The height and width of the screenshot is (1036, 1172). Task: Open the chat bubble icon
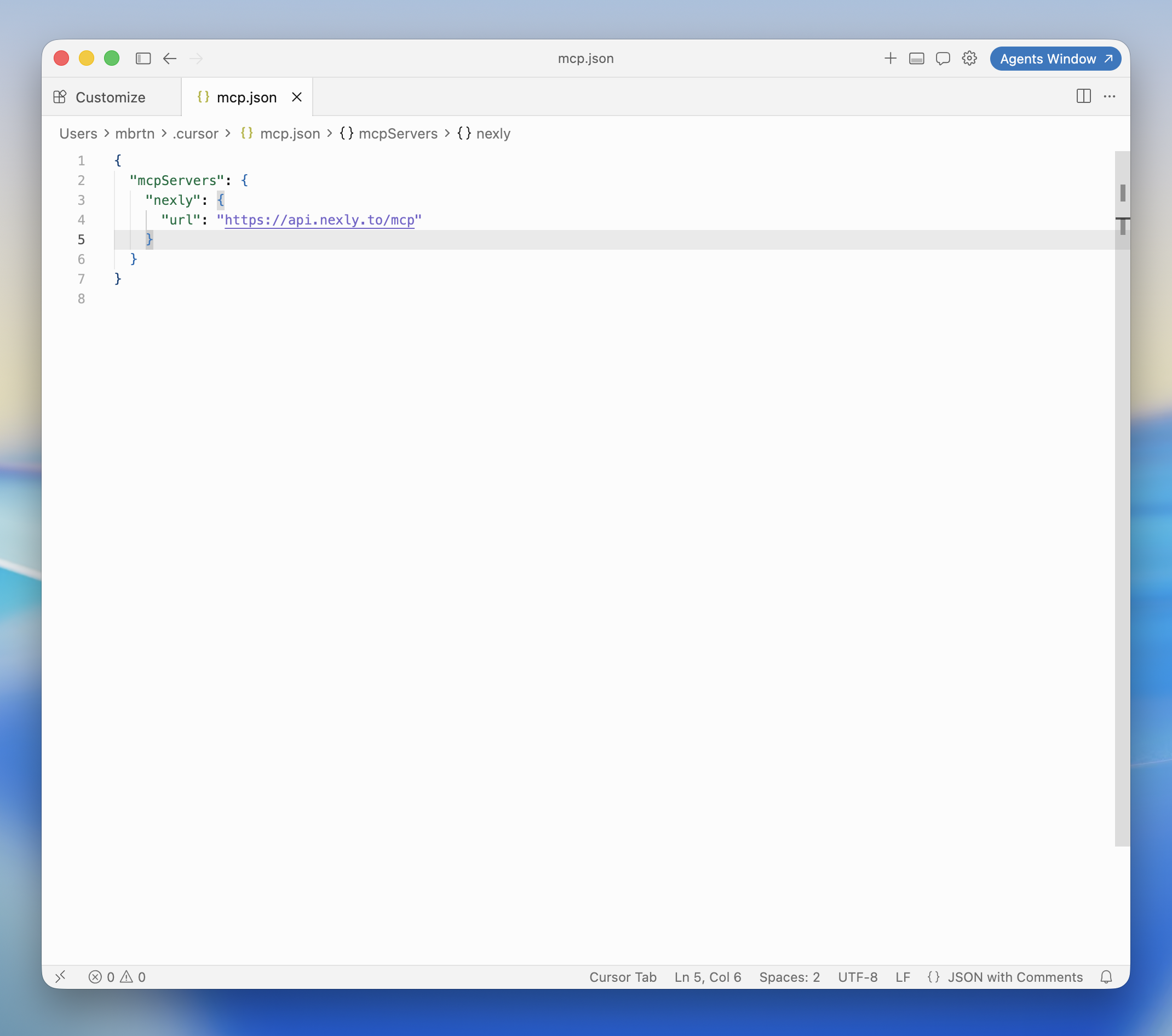[943, 59]
